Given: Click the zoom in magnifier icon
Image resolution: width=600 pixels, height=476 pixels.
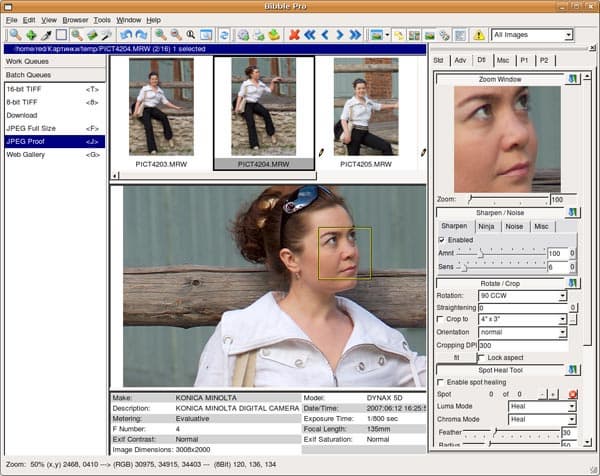Looking at the screenshot, I should pyautogui.click(x=161, y=35).
